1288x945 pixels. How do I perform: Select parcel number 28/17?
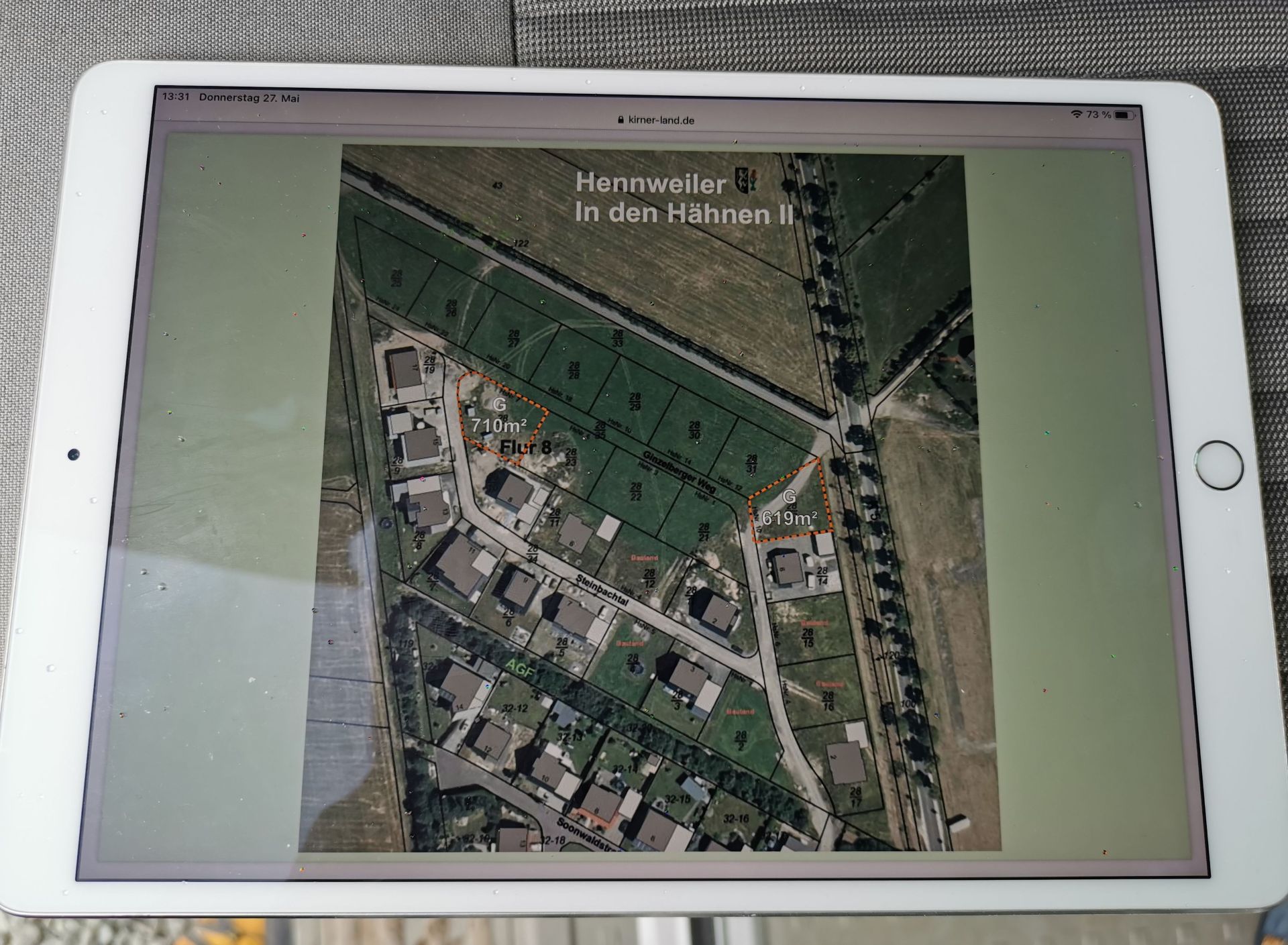click(855, 797)
